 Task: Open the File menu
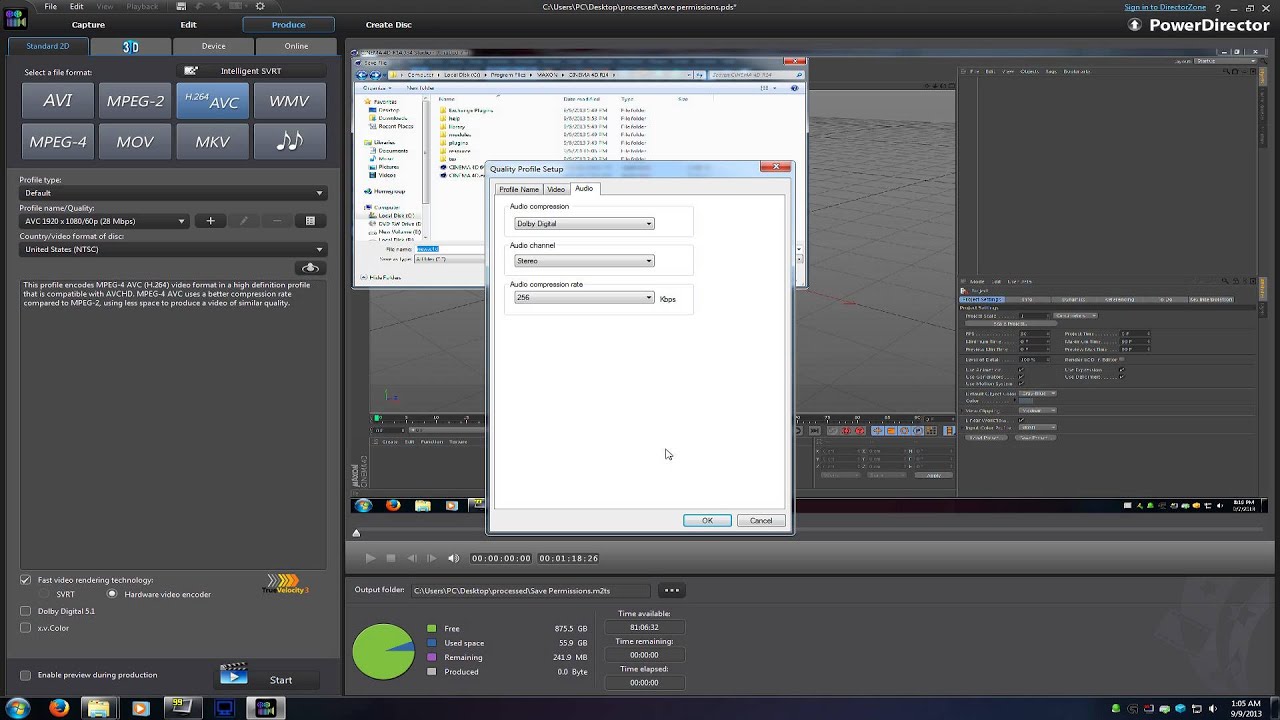coord(50,7)
